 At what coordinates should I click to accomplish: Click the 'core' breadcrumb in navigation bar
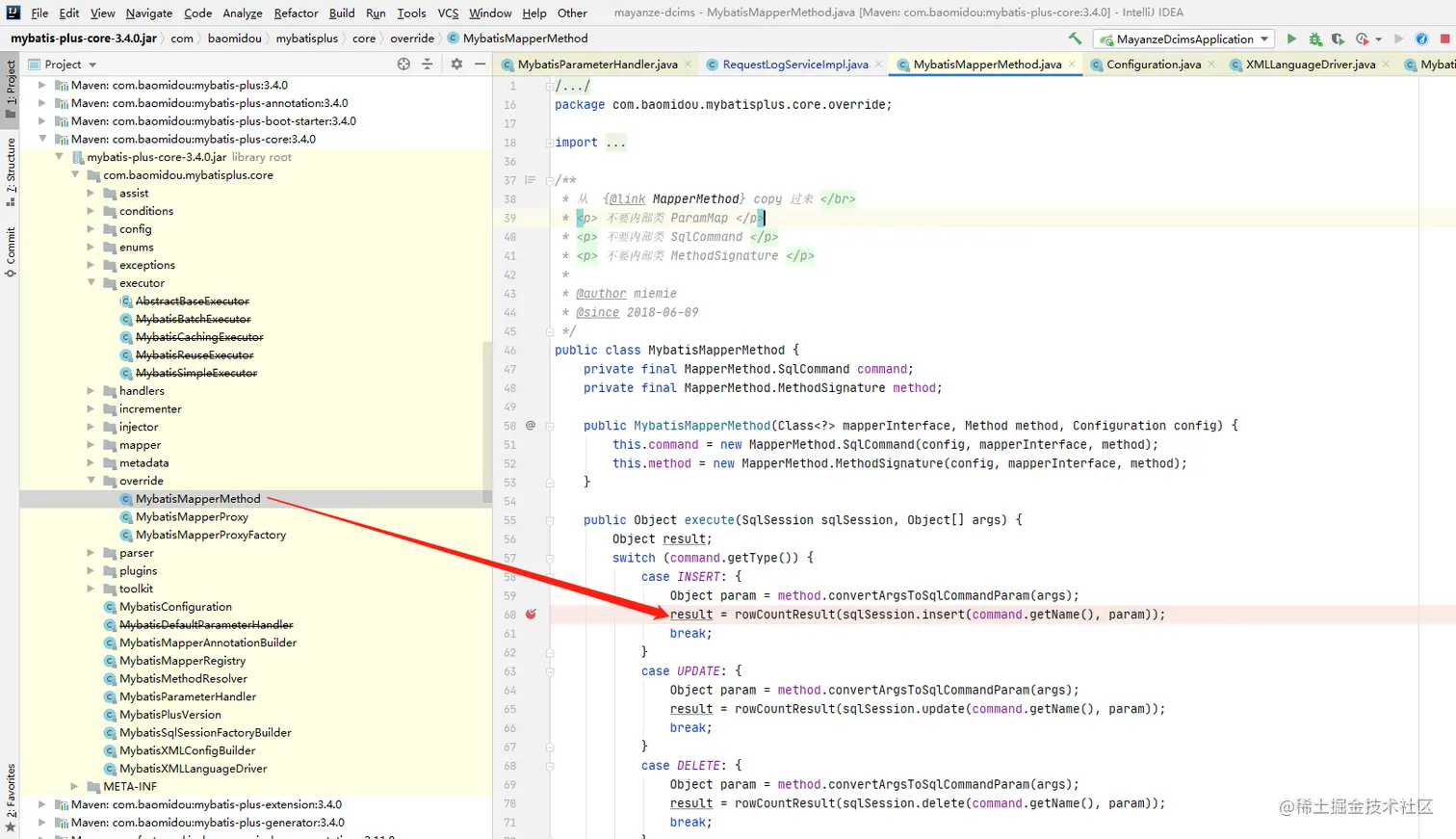pos(364,39)
